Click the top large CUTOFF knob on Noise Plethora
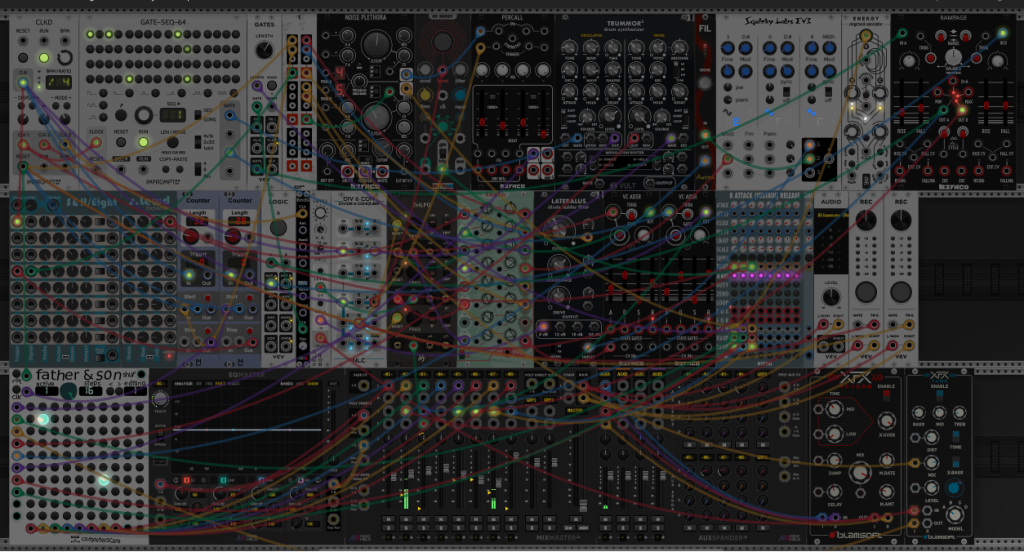This screenshot has width=1024, height=552. pos(375,44)
